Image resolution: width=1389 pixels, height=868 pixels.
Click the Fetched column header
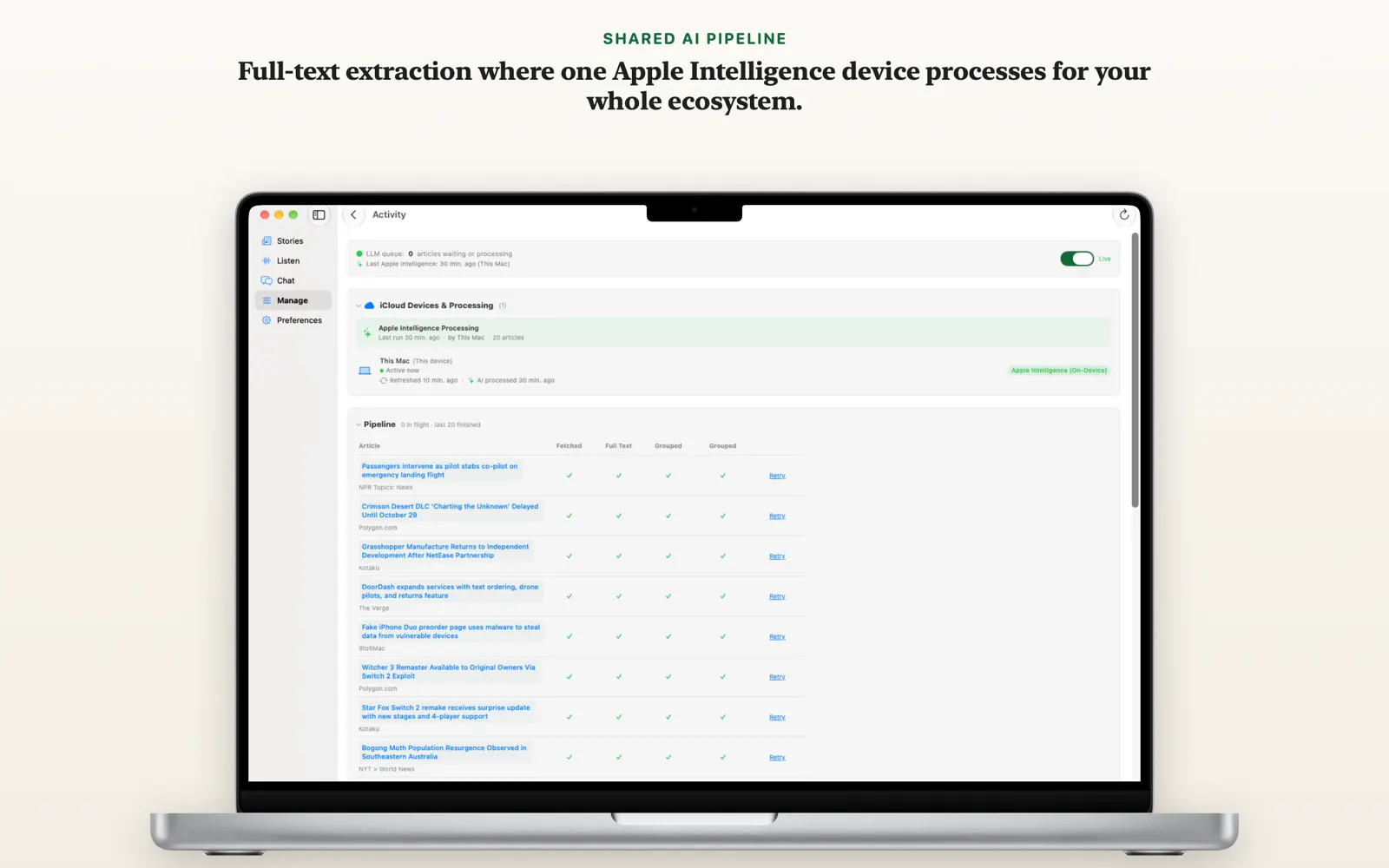pyautogui.click(x=569, y=446)
